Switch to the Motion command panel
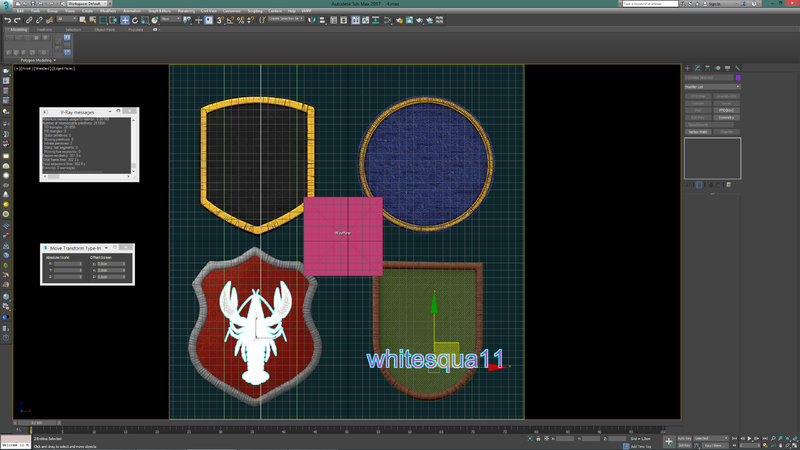Screen dimensions: 800x450 (718, 68)
